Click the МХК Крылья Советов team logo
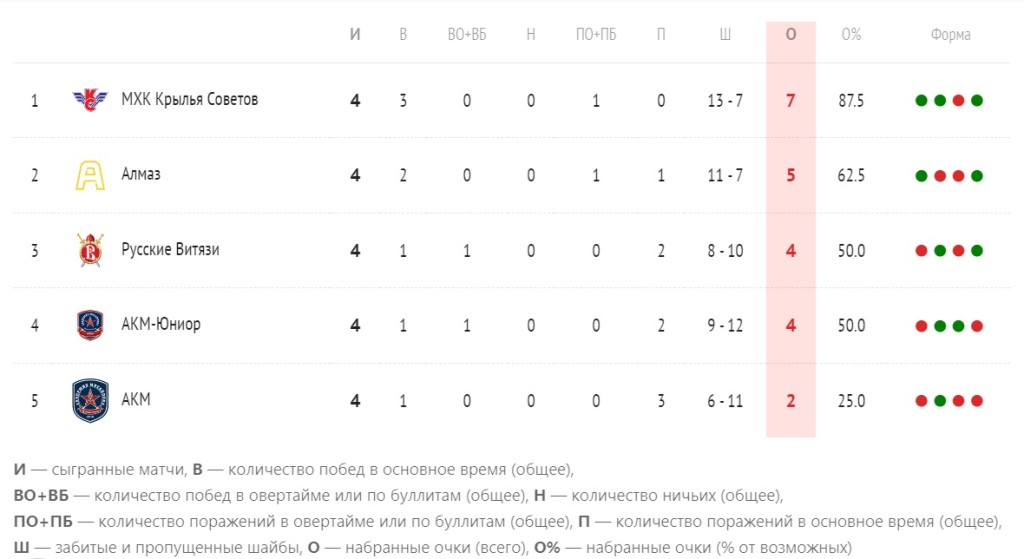1024x559 pixels. point(89,100)
